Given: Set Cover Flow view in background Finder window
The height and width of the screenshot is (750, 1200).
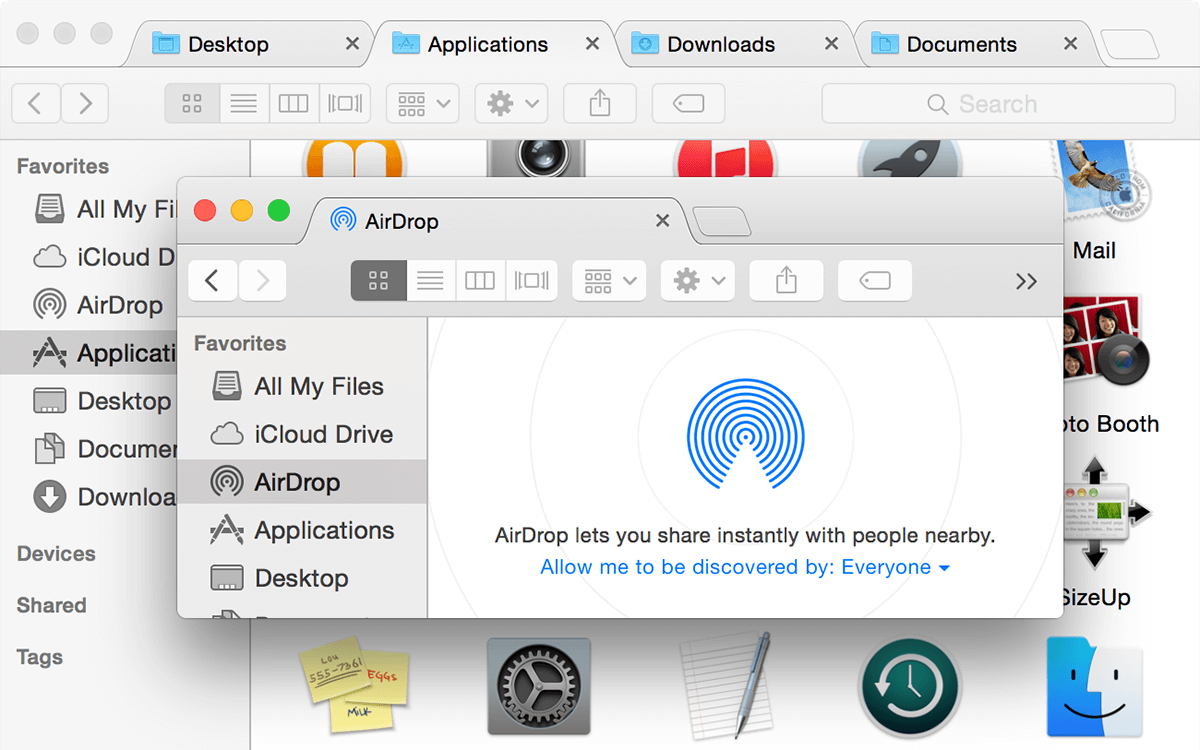Looking at the screenshot, I should (345, 103).
